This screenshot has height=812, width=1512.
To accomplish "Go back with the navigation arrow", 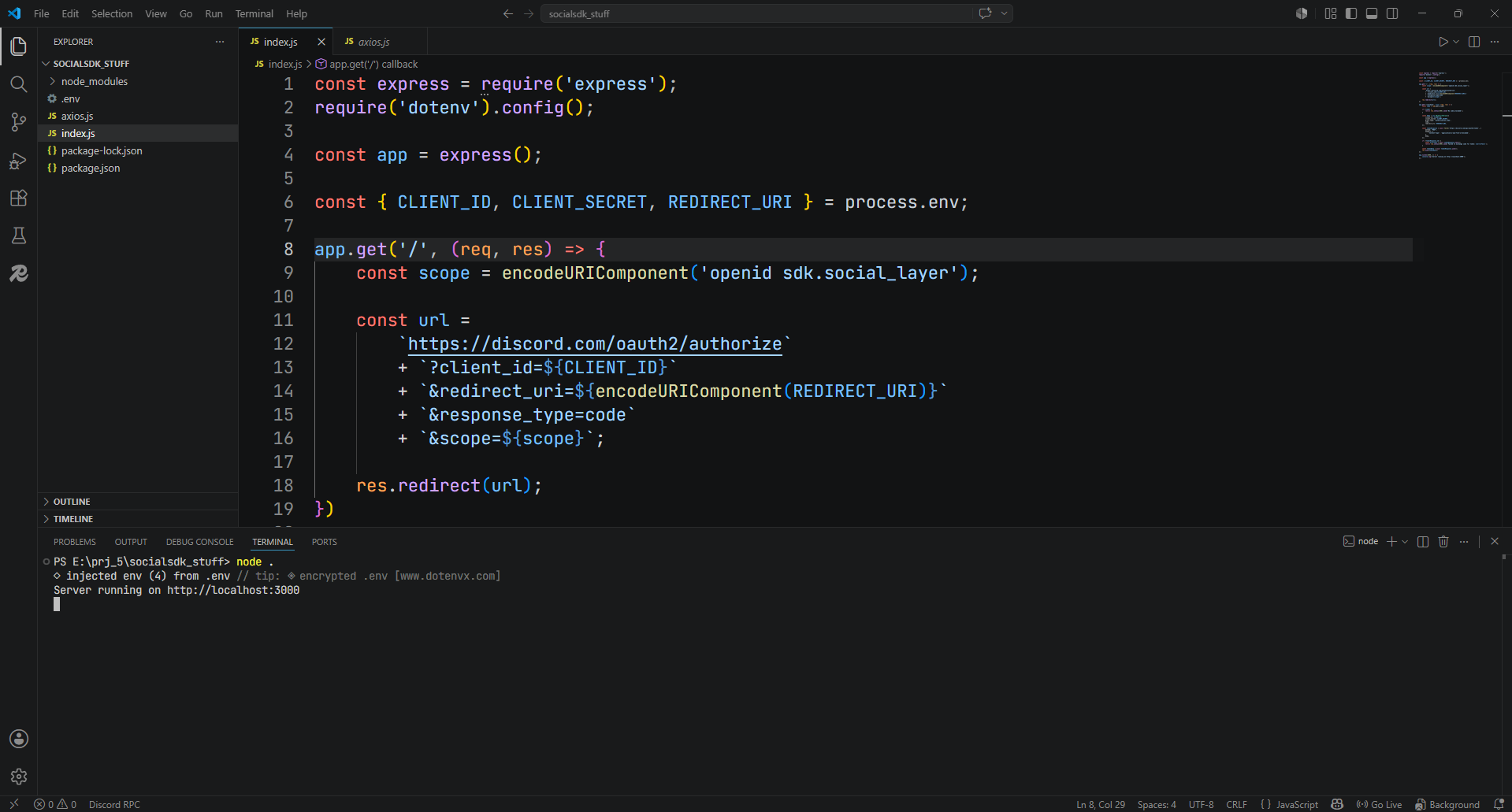I will tap(508, 13).
